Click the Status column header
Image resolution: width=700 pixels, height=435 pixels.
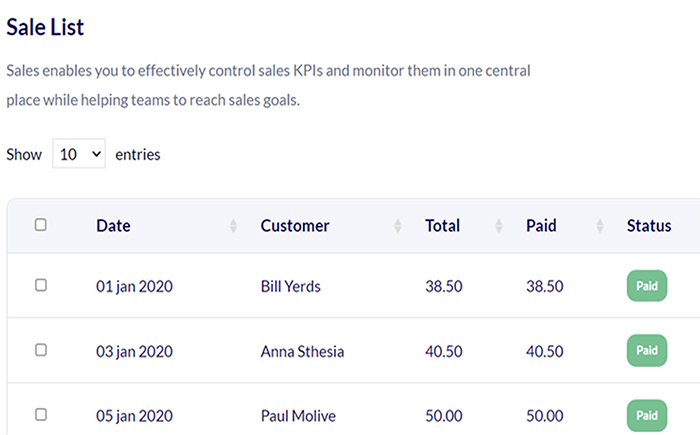coord(649,226)
